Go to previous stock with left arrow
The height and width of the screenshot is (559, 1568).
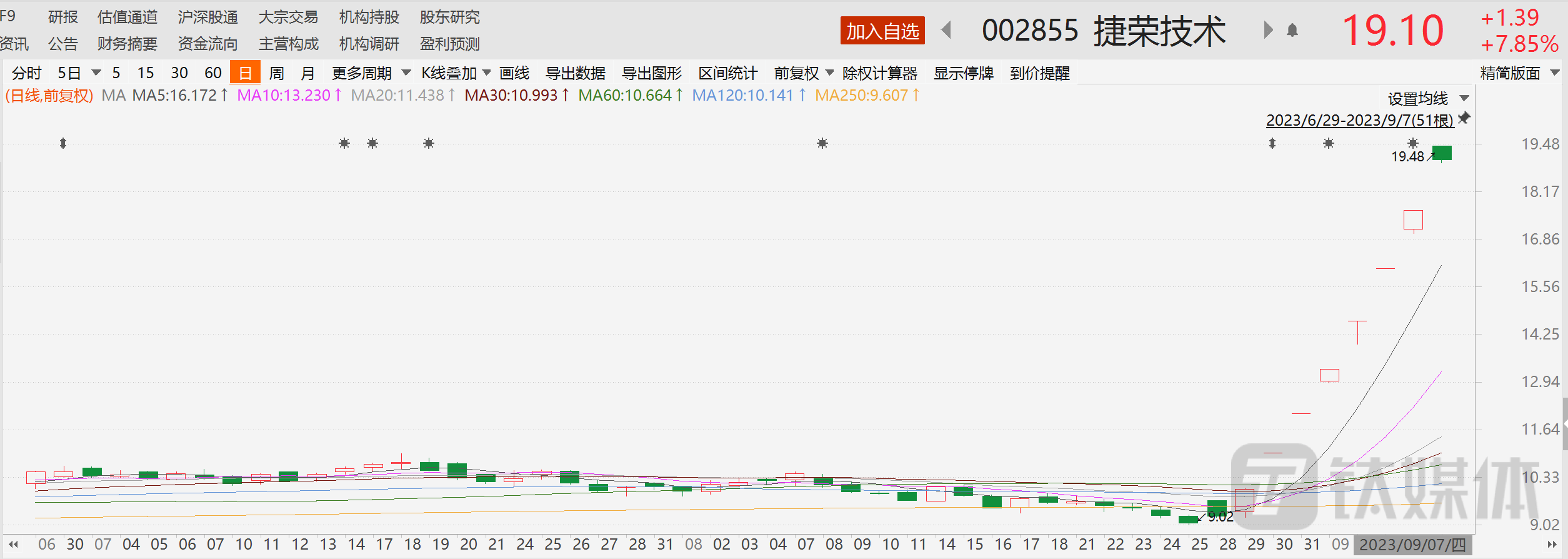(946, 30)
